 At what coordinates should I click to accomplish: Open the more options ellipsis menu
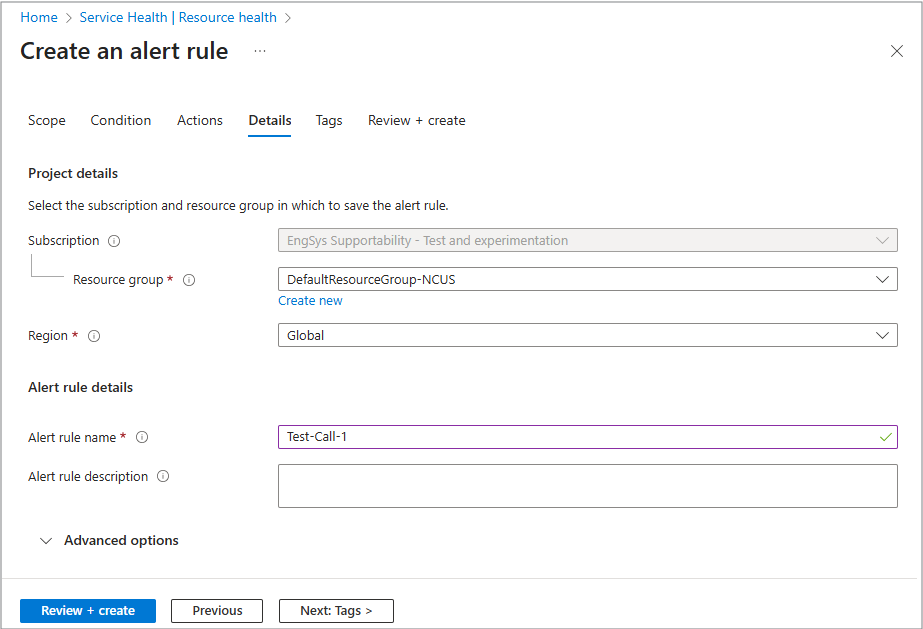[260, 51]
